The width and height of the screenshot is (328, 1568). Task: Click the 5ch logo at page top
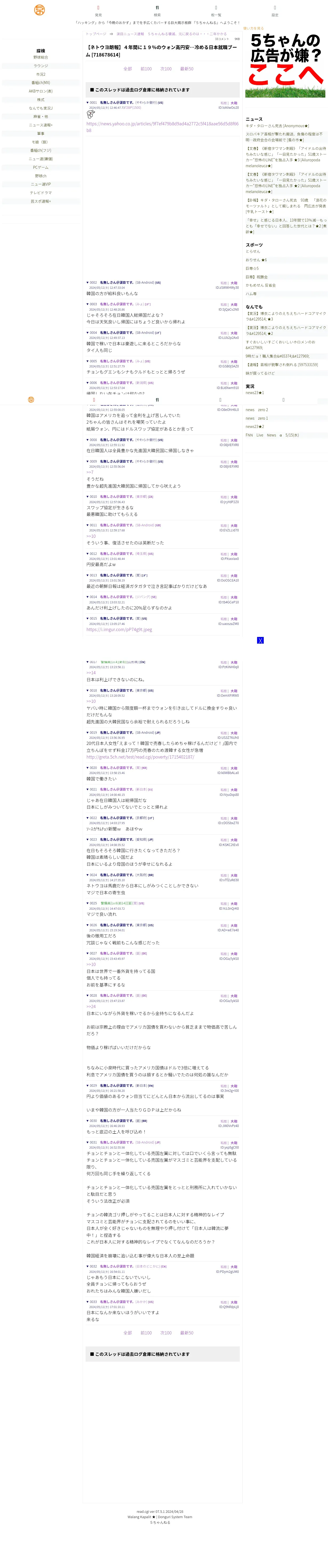coord(39,10)
